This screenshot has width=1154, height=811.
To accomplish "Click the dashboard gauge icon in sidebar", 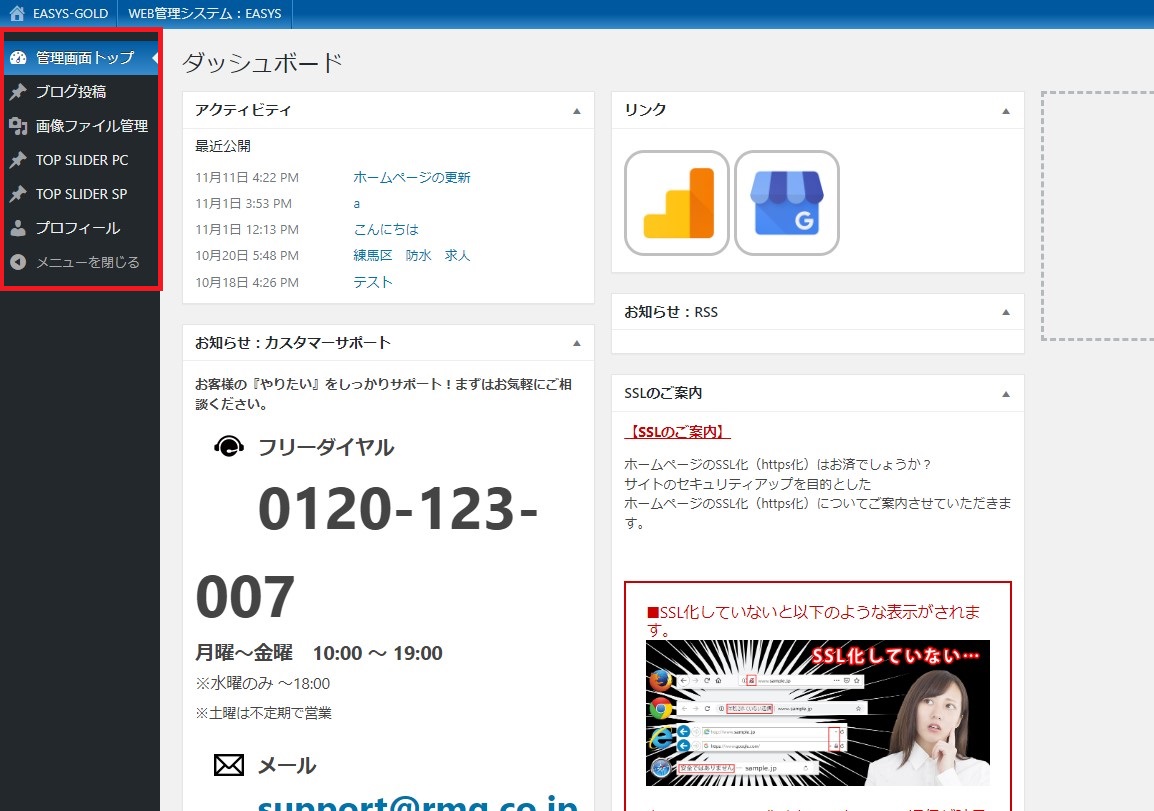I will [18, 58].
